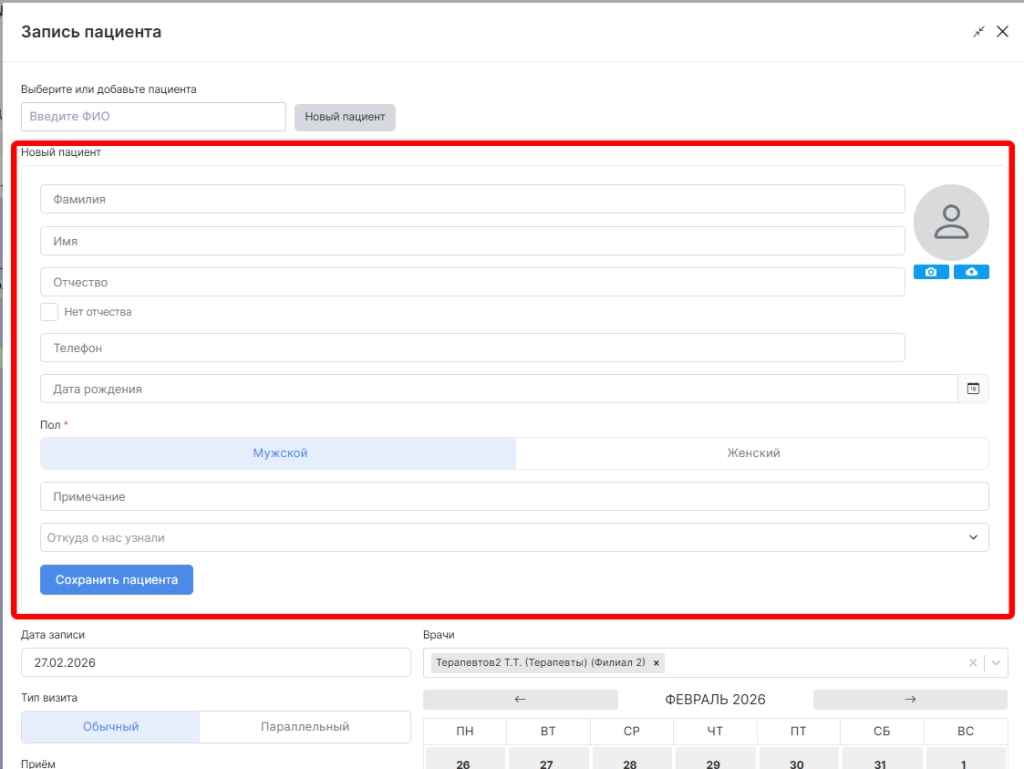Viewport: 1024px width, 769px height.
Task: Switch to 'Параллельный' visit type
Action: 305,727
